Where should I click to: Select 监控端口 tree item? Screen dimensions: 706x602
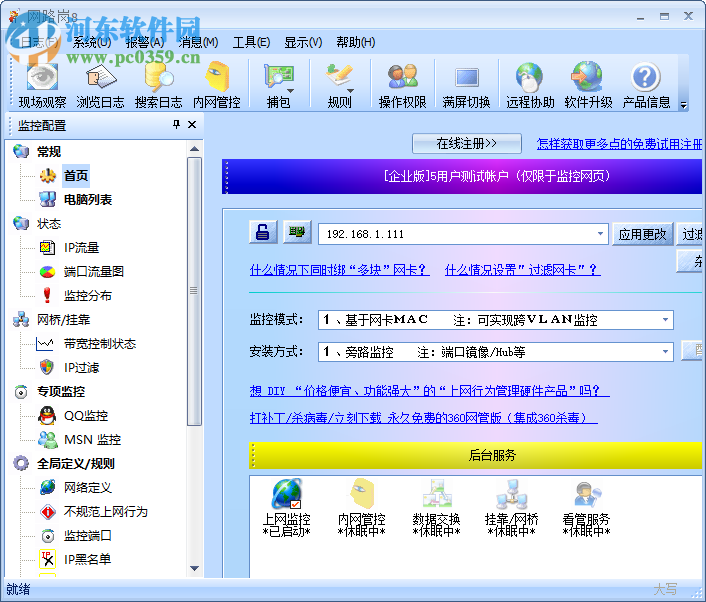click(87, 536)
